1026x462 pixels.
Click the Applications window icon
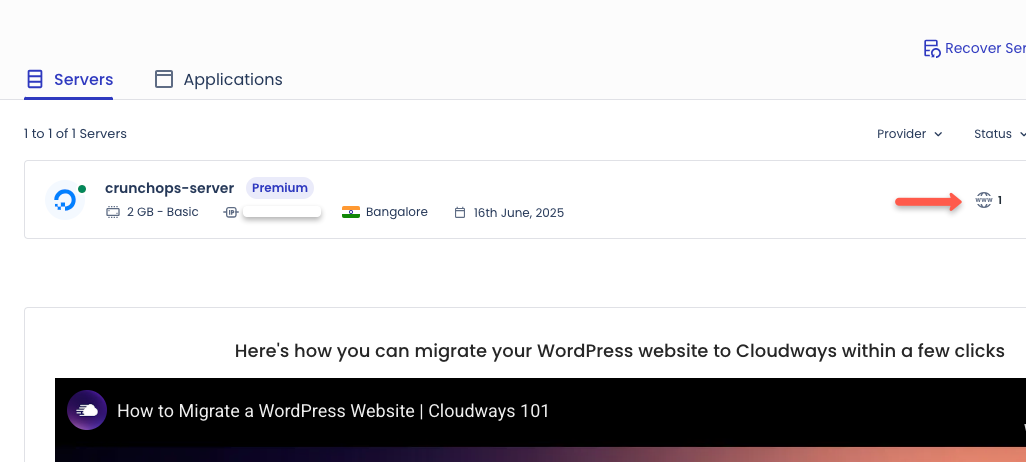(x=164, y=79)
